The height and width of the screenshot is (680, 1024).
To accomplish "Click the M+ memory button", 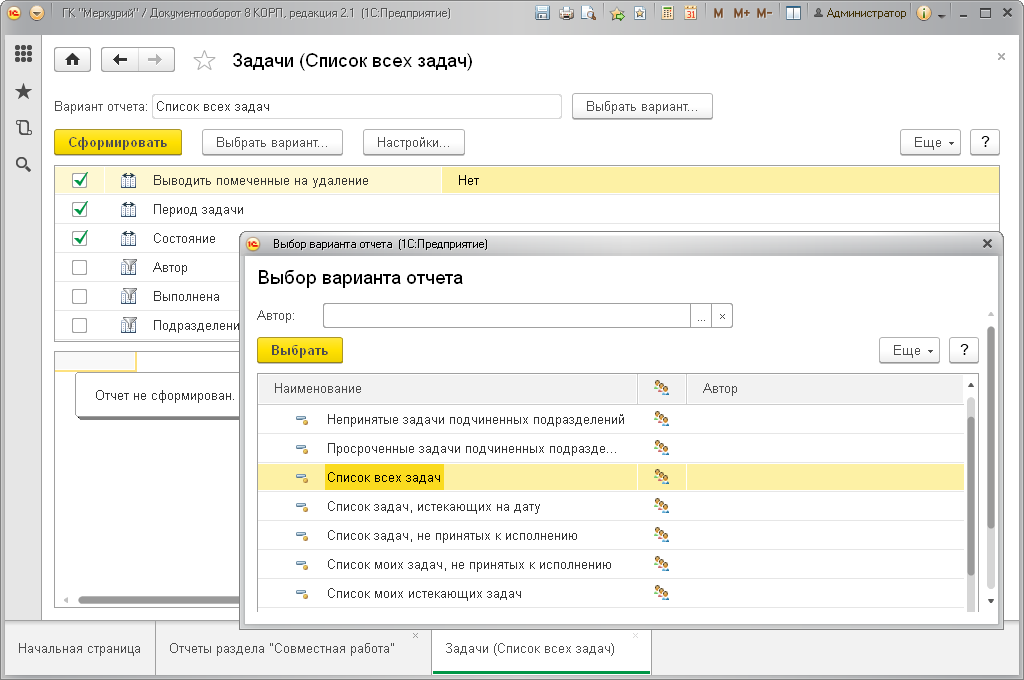I will coord(741,13).
